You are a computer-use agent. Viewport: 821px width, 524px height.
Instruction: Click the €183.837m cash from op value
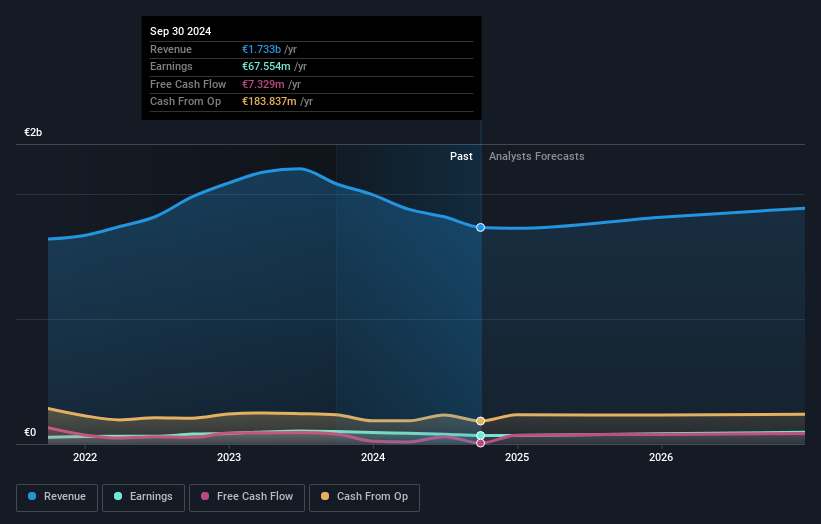click(269, 102)
